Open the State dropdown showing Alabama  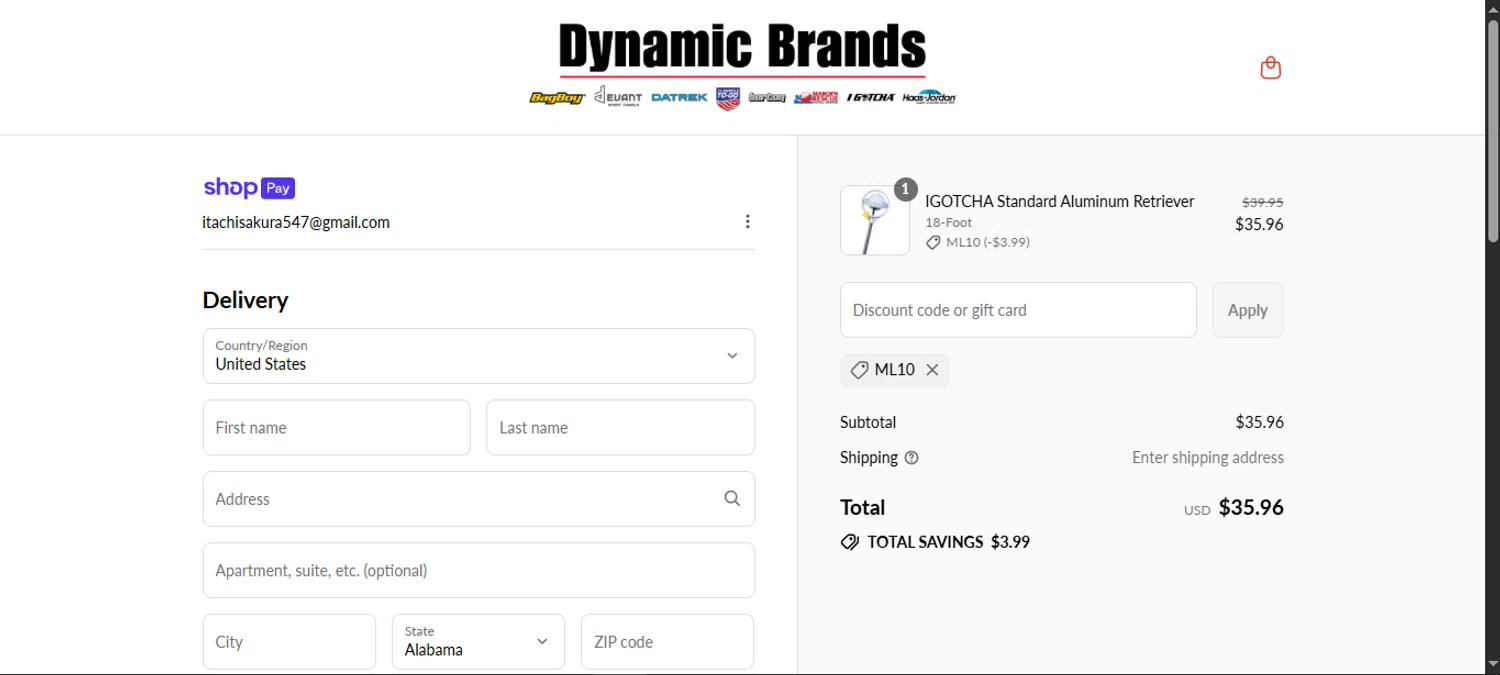coord(478,642)
